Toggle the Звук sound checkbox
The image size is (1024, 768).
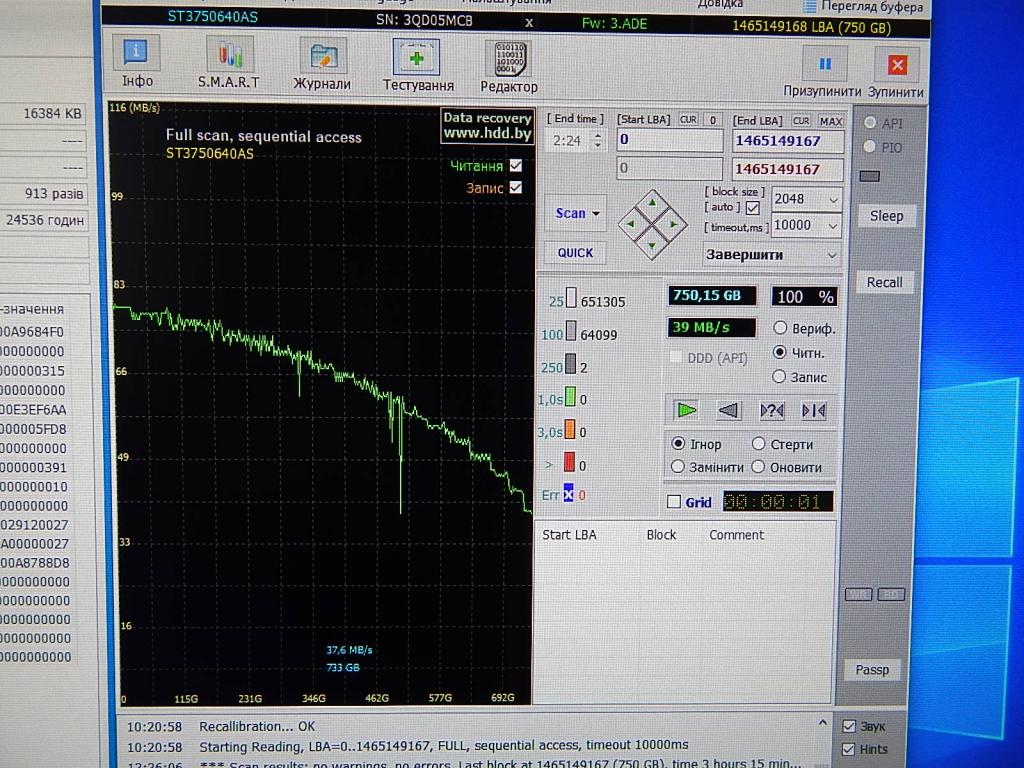click(849, 726)
